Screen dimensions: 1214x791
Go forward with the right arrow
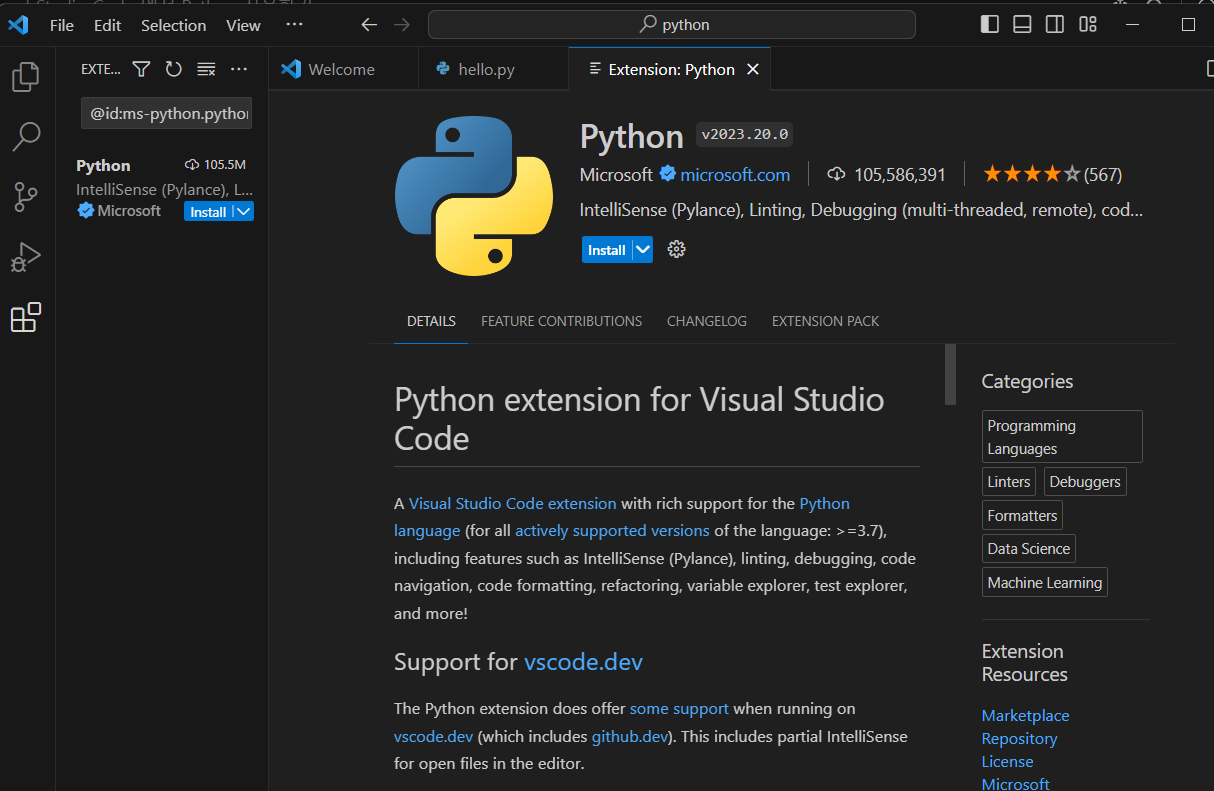pos(401,25)
